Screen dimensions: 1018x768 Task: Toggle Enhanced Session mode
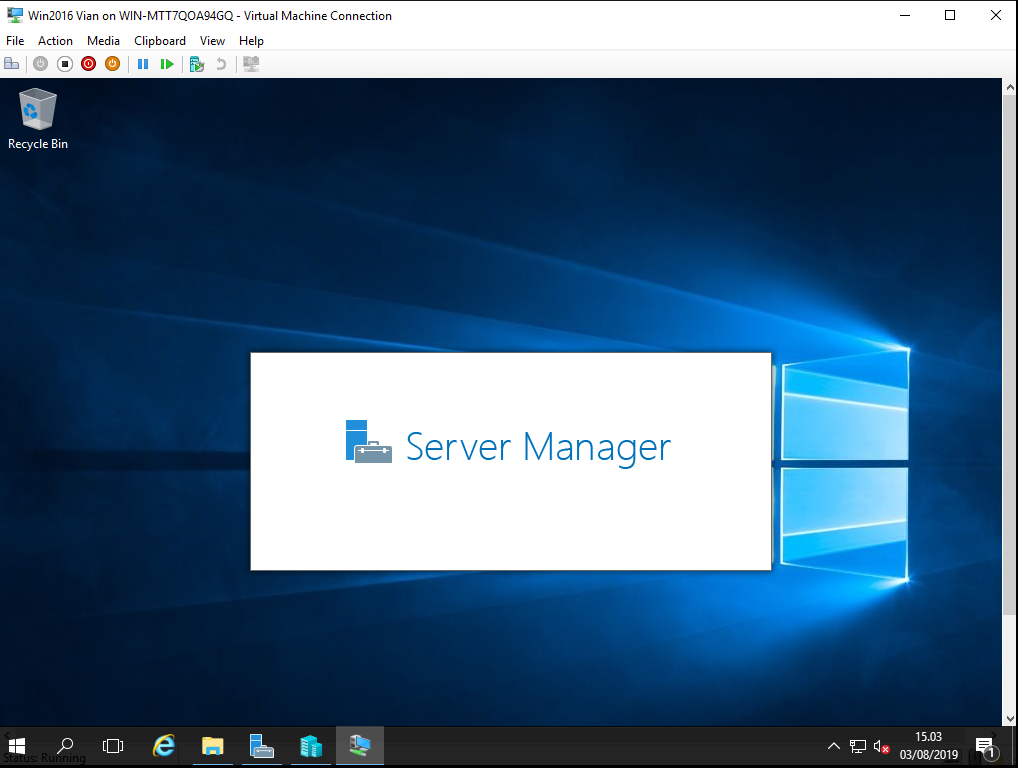pos(250,63)
